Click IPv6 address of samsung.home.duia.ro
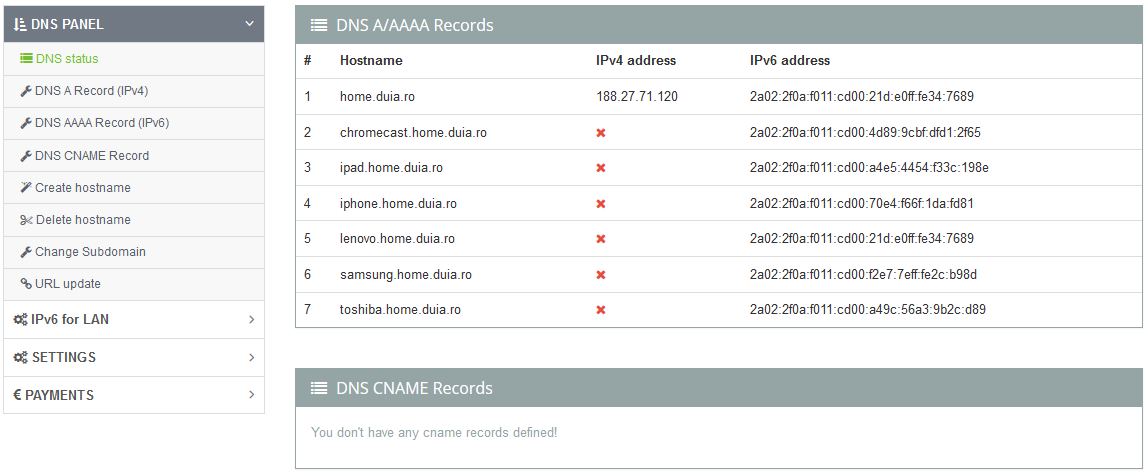The width and height of the screenshot is (1146, 472). pos(863,275)
